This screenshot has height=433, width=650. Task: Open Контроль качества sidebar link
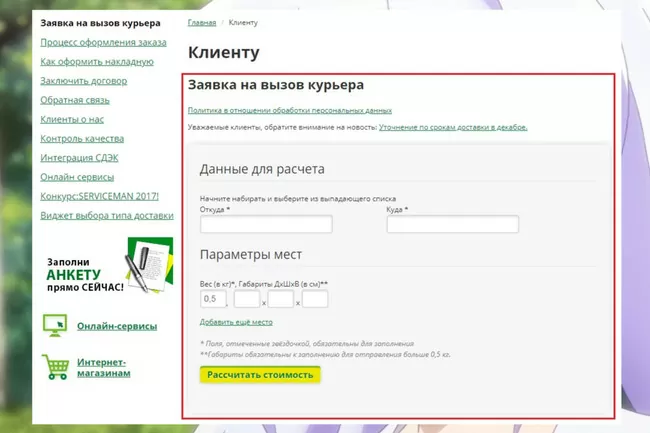tap(82, 138)
